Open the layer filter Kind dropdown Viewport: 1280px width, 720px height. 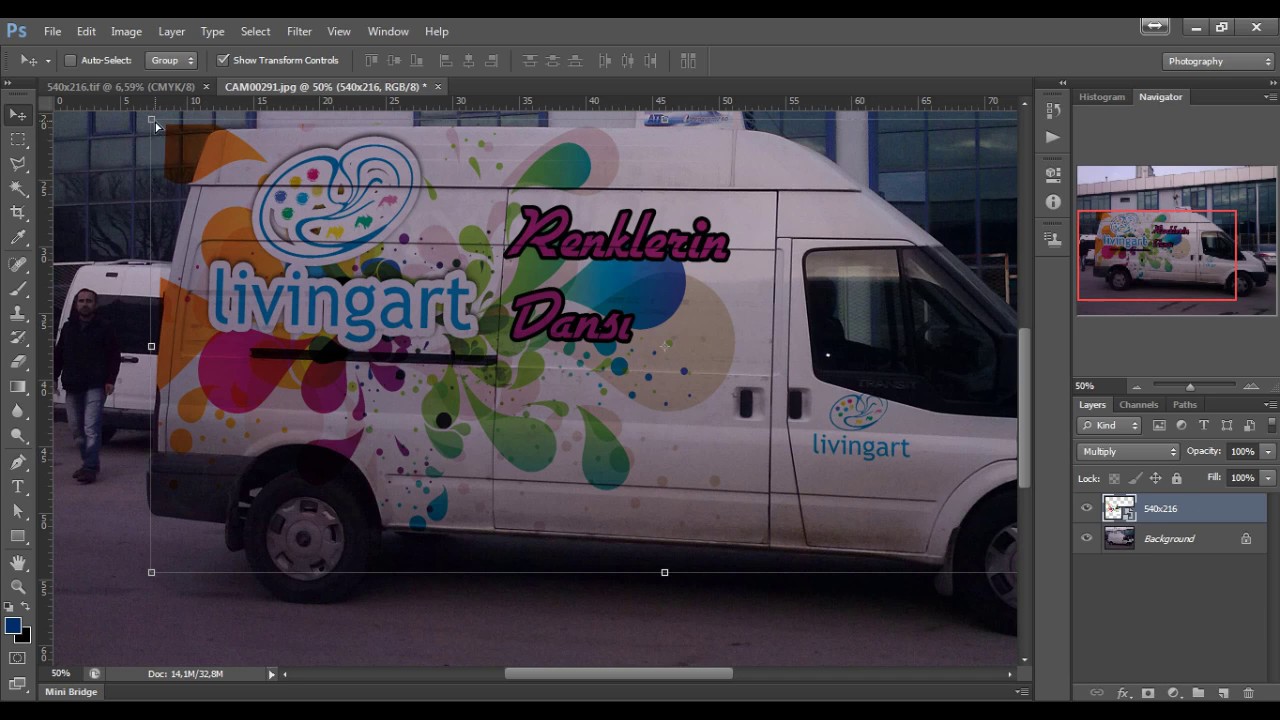(1110, 425)
